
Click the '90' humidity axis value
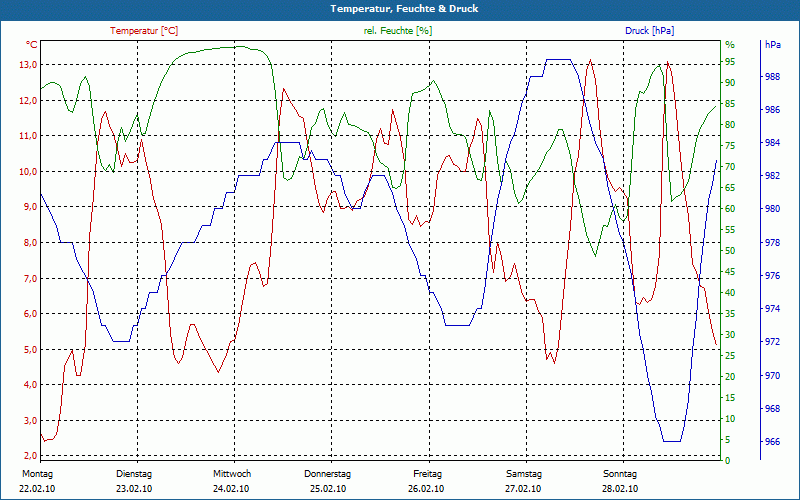coord(730,83)
